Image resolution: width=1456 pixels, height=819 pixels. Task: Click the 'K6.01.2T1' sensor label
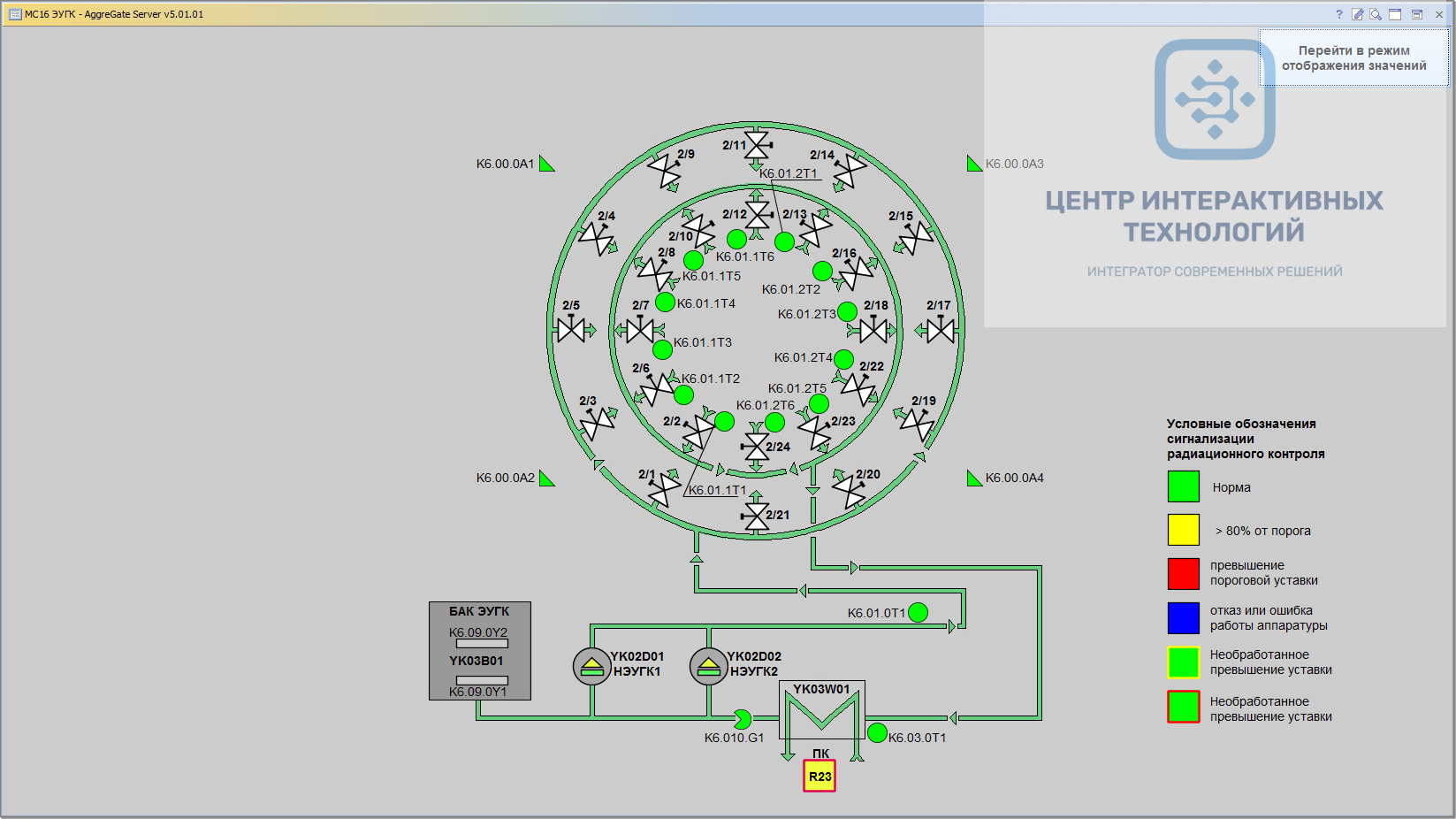[789, 173]
